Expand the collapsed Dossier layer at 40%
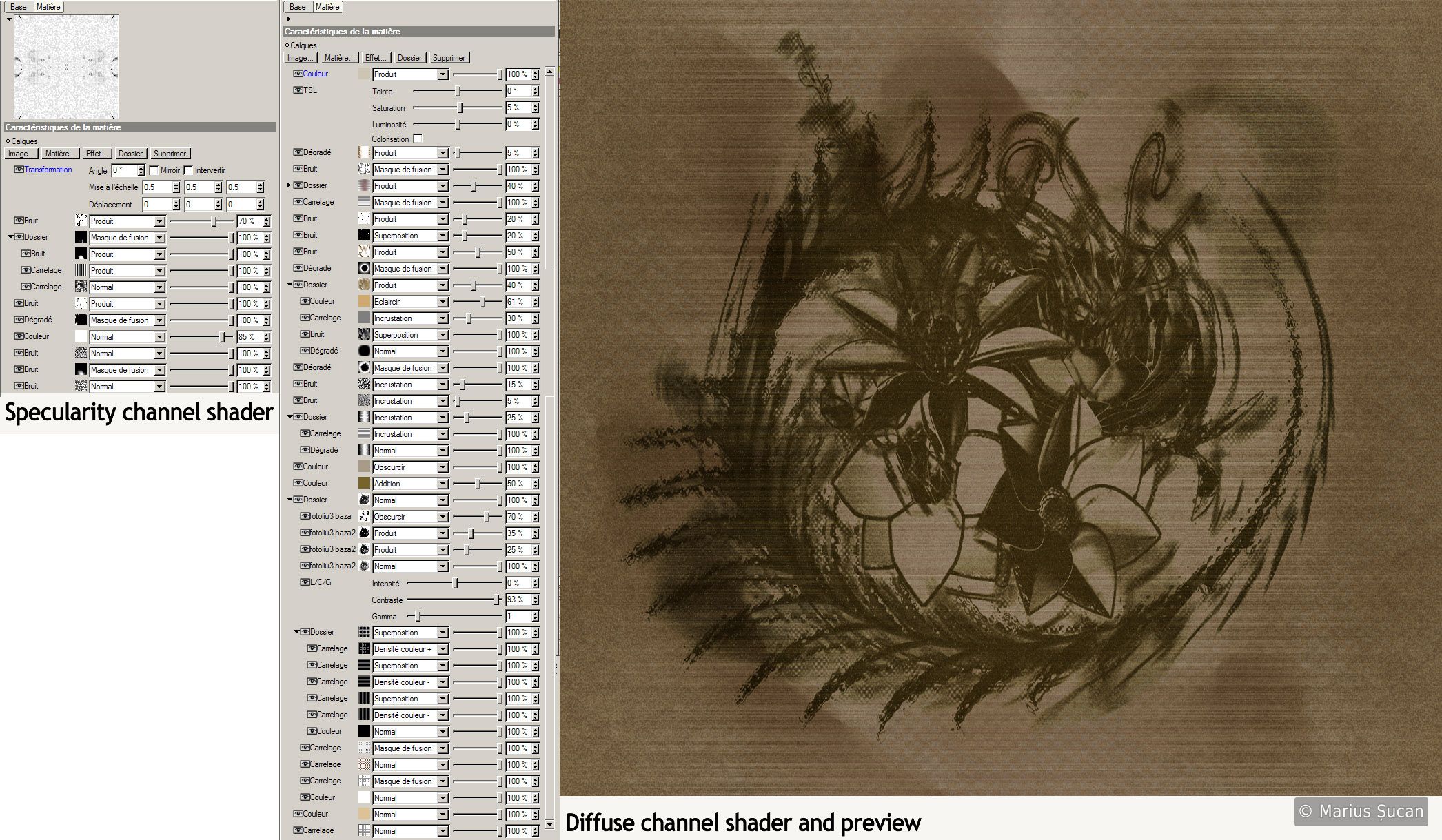This screenshot has width=1442, height=840. (x=289, y=185)
